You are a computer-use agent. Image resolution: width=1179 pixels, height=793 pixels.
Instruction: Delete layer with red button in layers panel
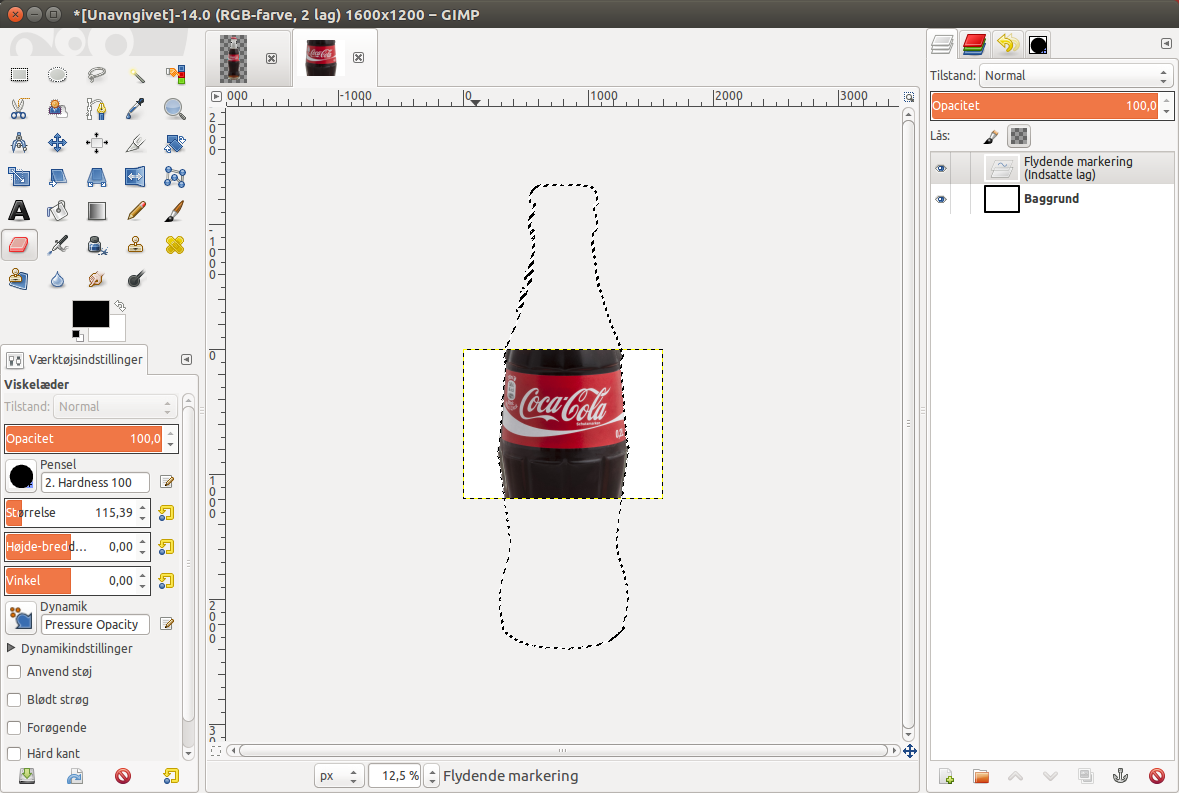(x=1156, y=776)
